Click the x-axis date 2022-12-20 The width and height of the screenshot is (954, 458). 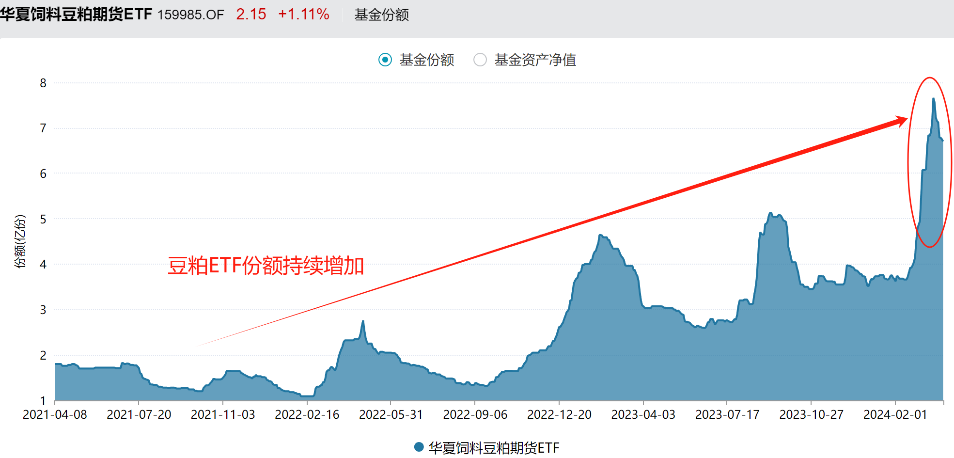[x=559, y=414]
